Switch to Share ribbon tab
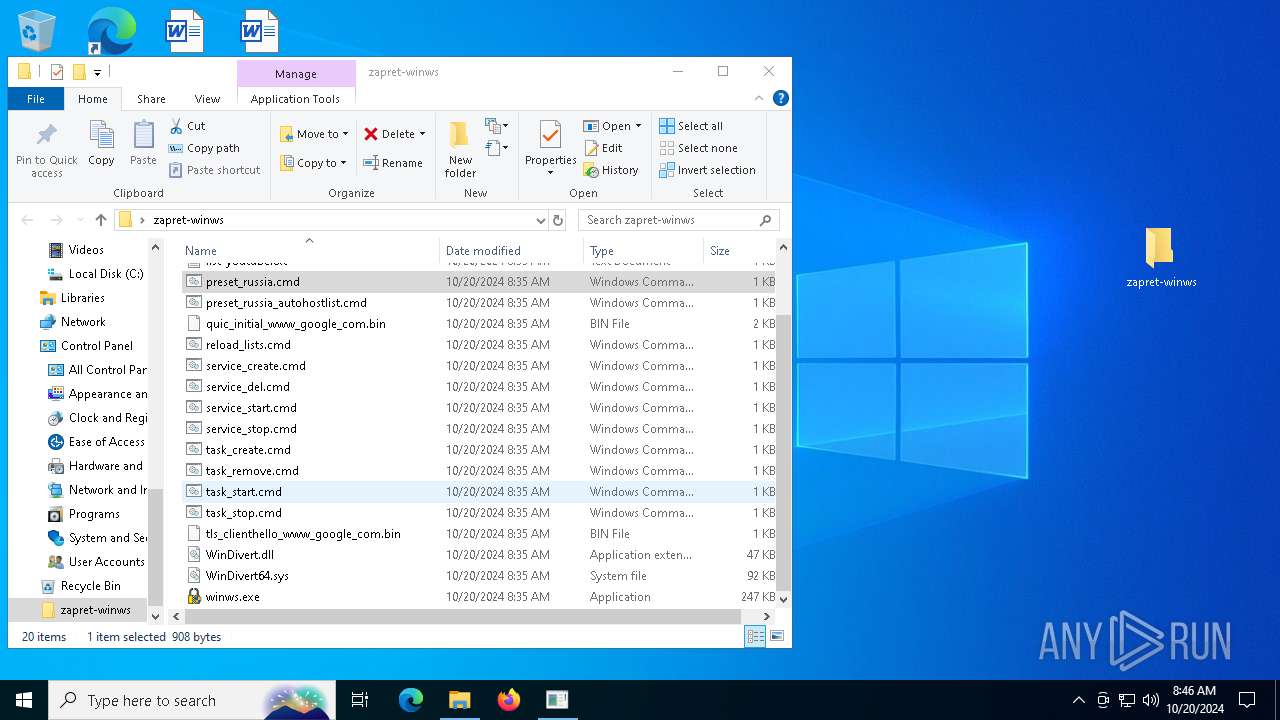1280x720 pixels. tap(151, 99)
